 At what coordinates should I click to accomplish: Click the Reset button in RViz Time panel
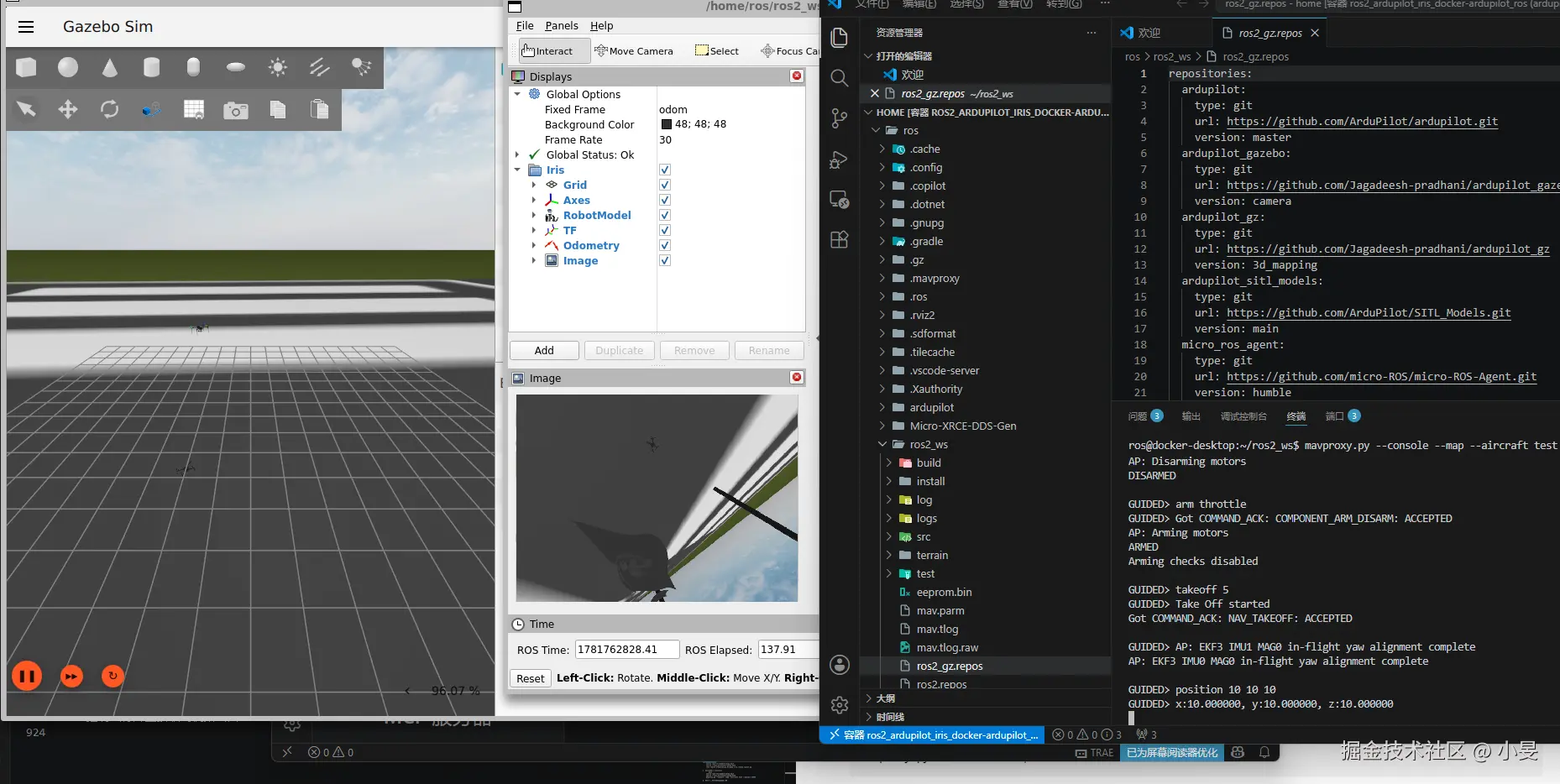pos(531,678)
